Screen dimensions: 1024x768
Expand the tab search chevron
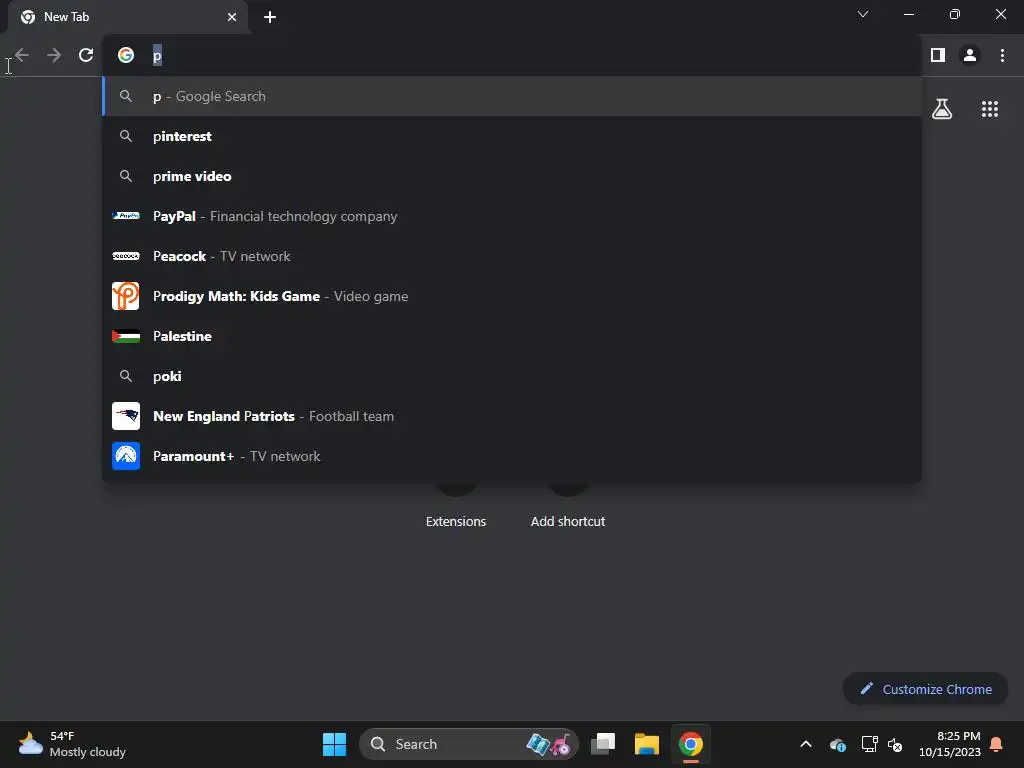point(863,14)
